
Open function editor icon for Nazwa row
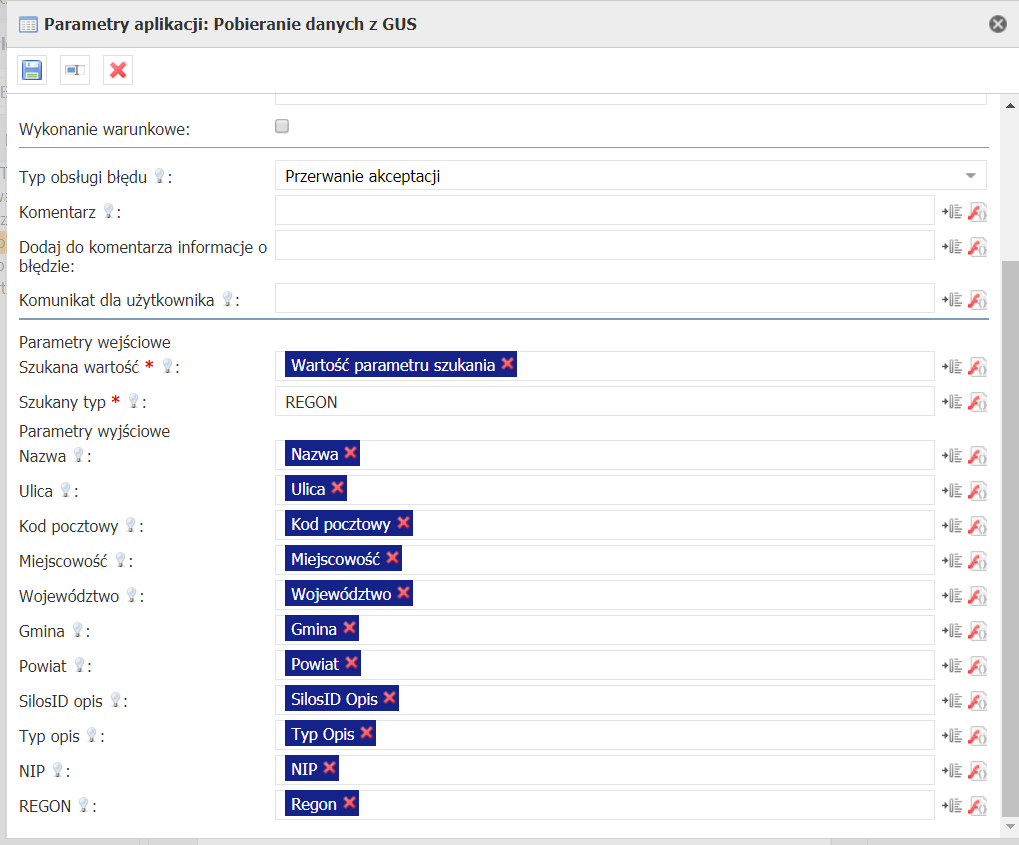(x=978, y=455)
